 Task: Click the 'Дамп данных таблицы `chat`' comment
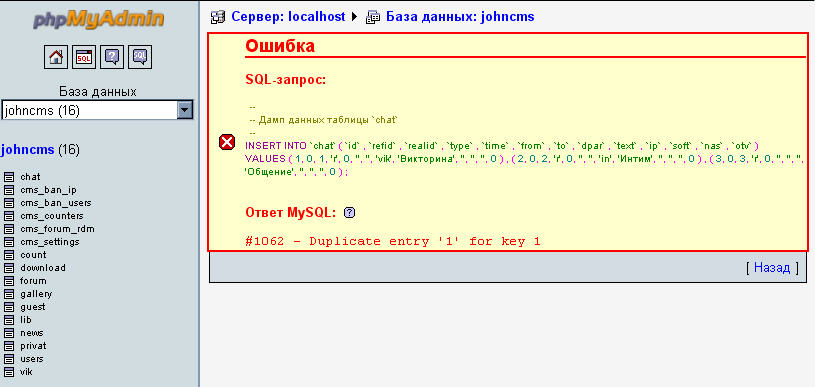328,119
